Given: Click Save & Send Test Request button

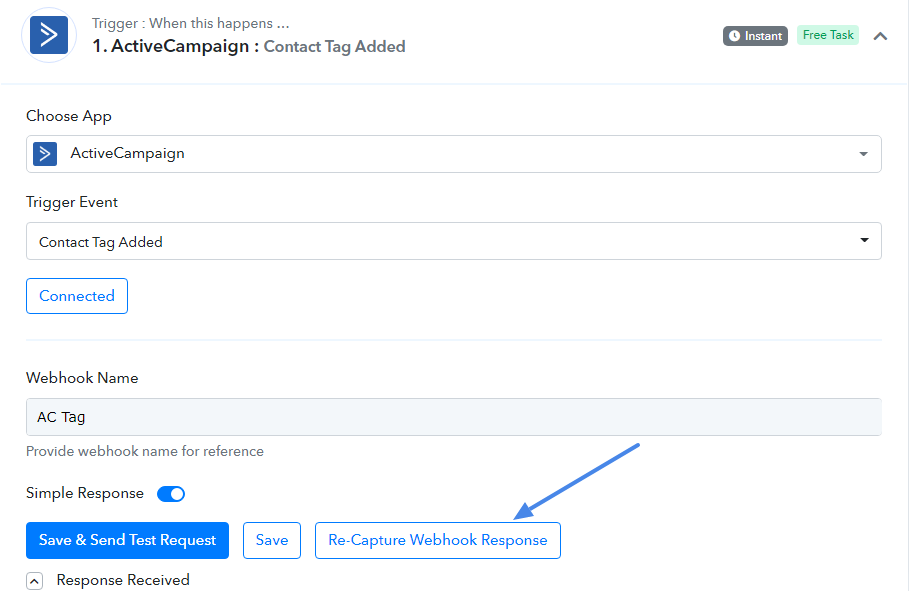Looking at the screenshot, I should pyautogui.click(x=128, y=541).
